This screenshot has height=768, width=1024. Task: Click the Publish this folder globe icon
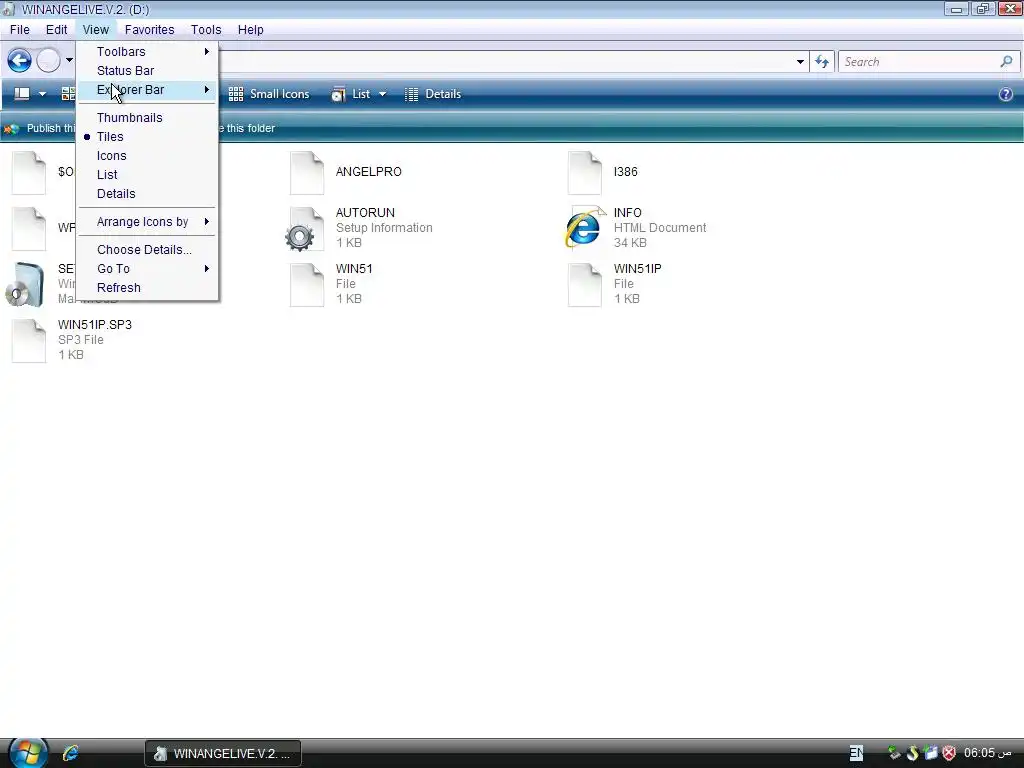coord(11,129)
